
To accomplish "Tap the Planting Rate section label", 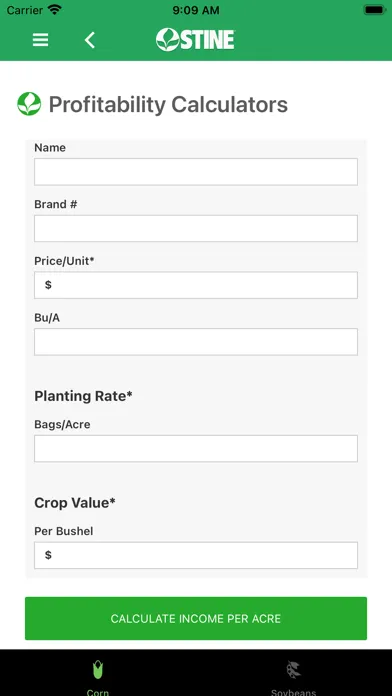I will (83, 395).
